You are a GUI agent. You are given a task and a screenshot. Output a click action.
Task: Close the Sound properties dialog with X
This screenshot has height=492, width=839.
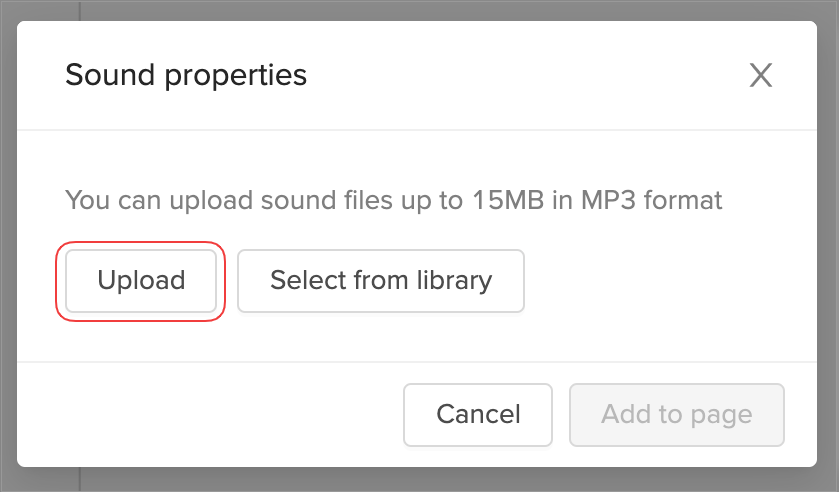coord(761,75)
